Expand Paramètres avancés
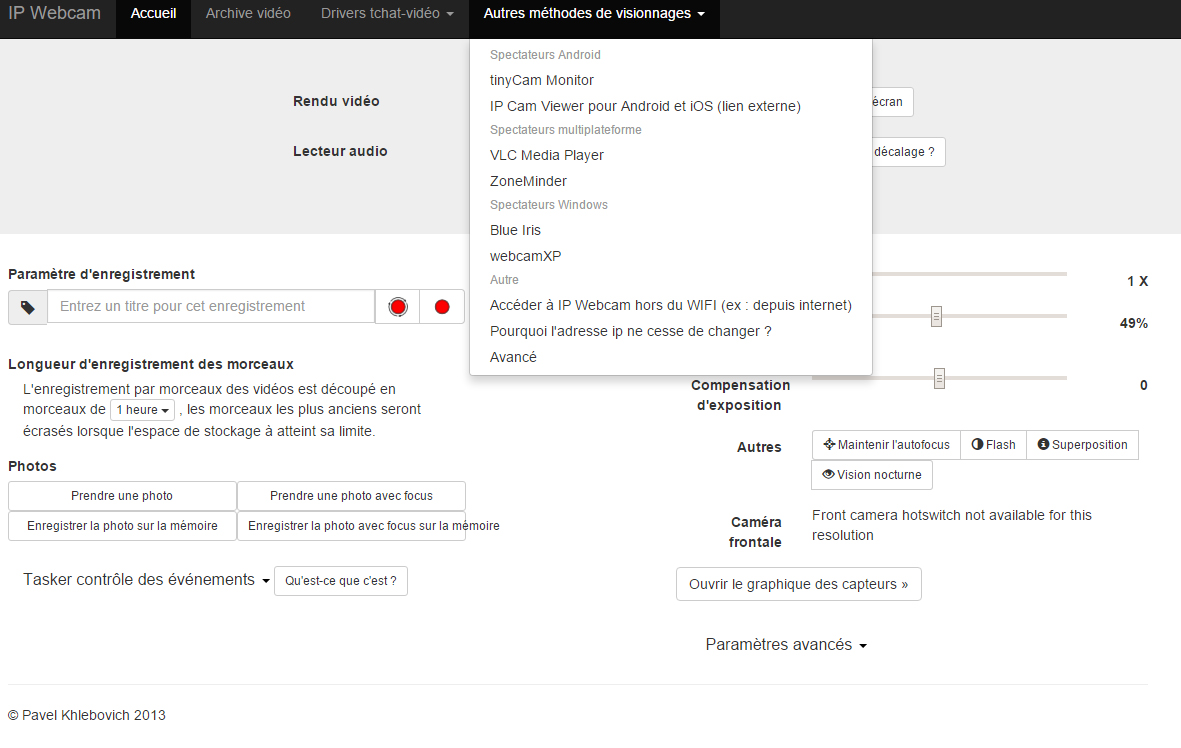Screen dimensions: 1181x748 click(x=786, y=645)
